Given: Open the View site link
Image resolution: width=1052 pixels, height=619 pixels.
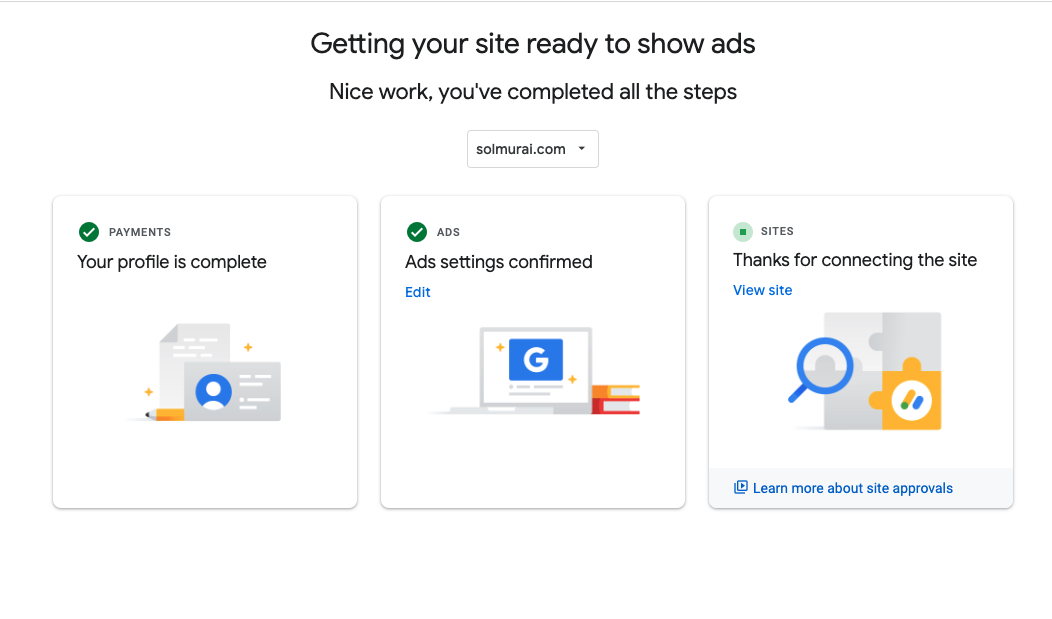Looking at the screenshot, I should (762, 290).
